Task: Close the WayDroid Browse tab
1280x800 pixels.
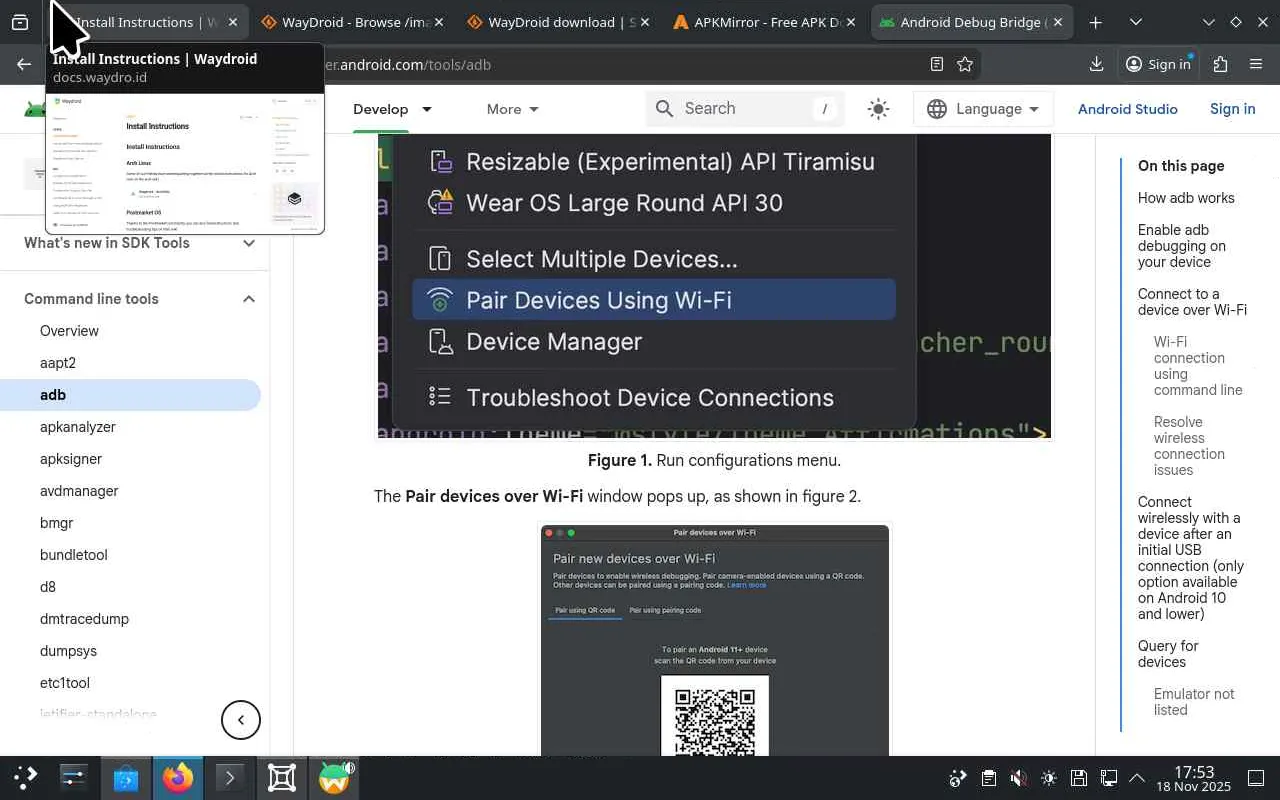Action: pos(439,22)
